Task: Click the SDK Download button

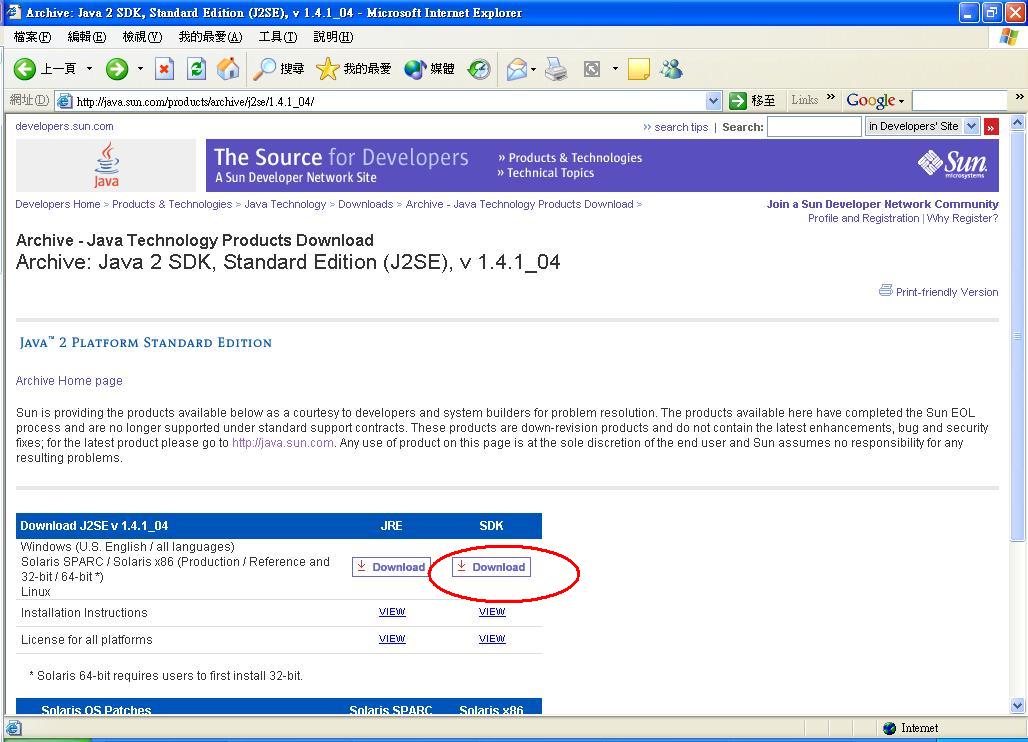Action: [x=491, y=567]
